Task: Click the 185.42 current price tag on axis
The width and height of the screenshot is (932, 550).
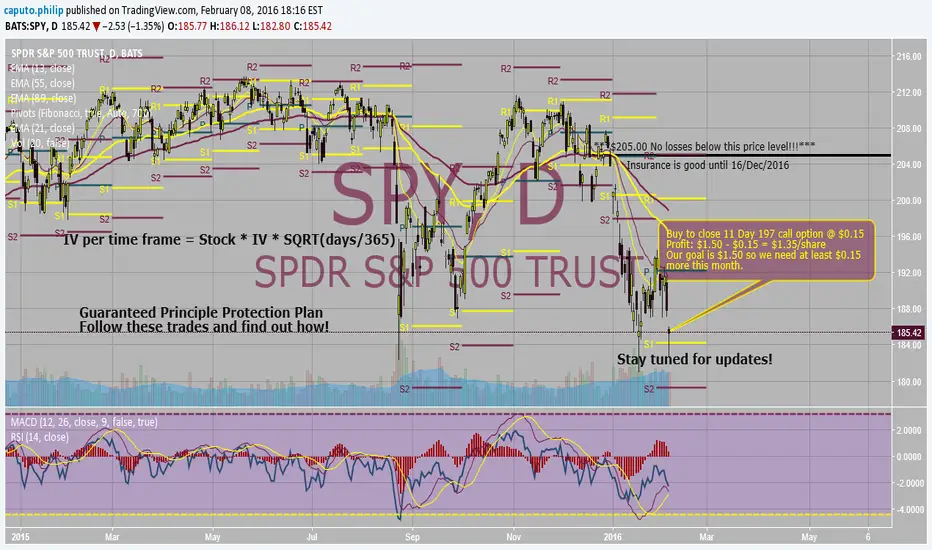Action: tap(909, 332)
